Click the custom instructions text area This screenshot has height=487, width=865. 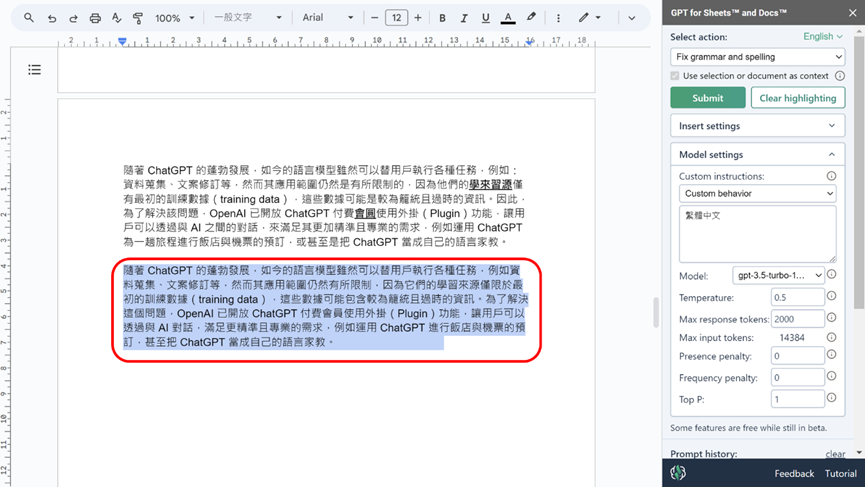point(757,234)
